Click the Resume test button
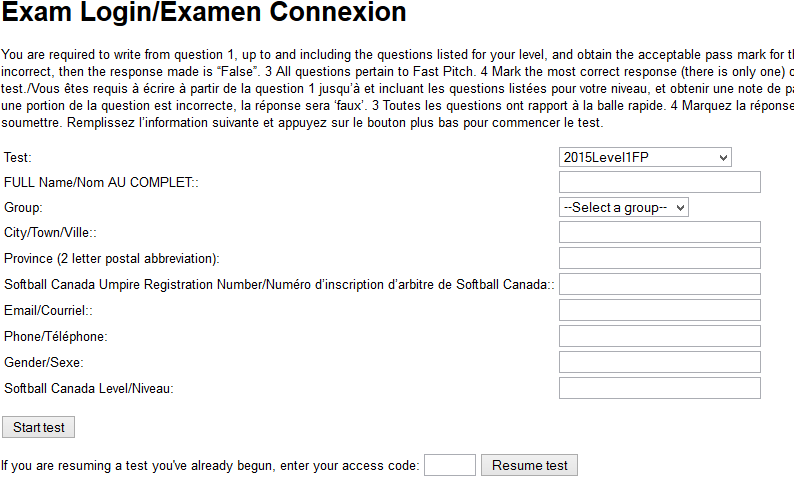 (x=529, y=465)
